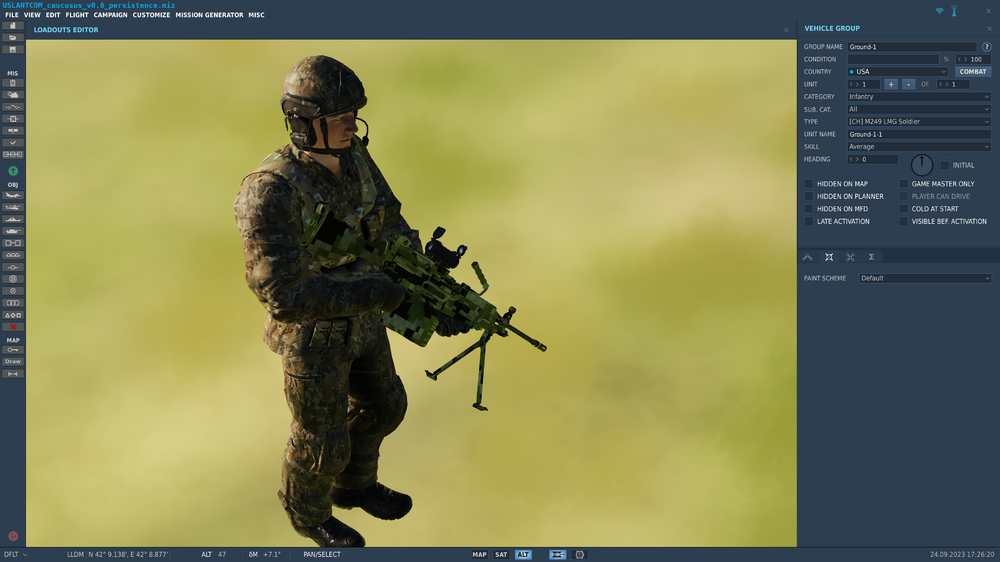
Task: Switch to MAP view button
Action: point(480,554)
